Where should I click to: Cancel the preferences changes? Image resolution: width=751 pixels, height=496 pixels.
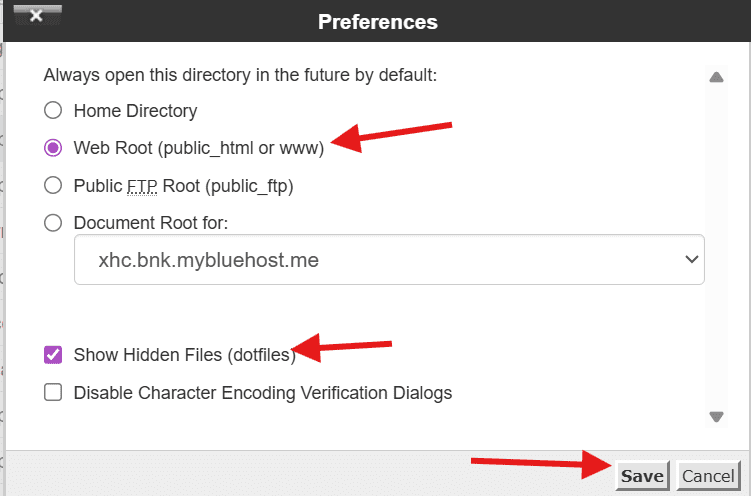[x=708, y=476]
